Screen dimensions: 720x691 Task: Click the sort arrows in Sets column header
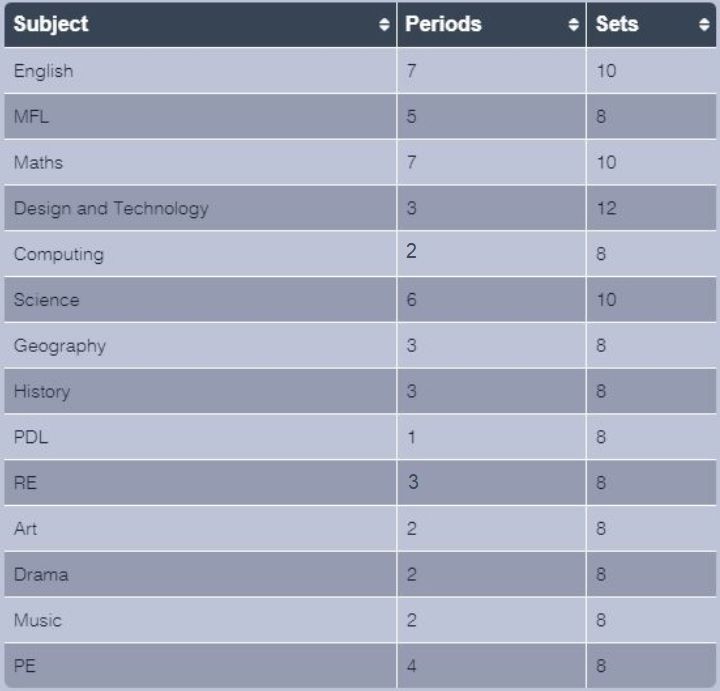coord(703,25)
